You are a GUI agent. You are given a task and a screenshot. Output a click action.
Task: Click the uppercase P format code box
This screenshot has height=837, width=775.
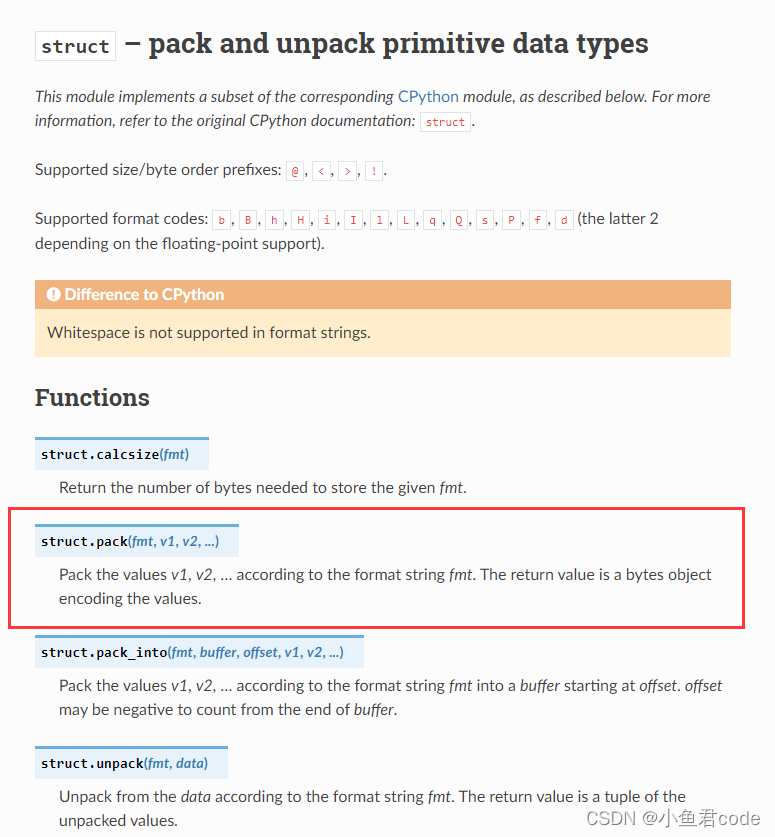pos(511,220)
